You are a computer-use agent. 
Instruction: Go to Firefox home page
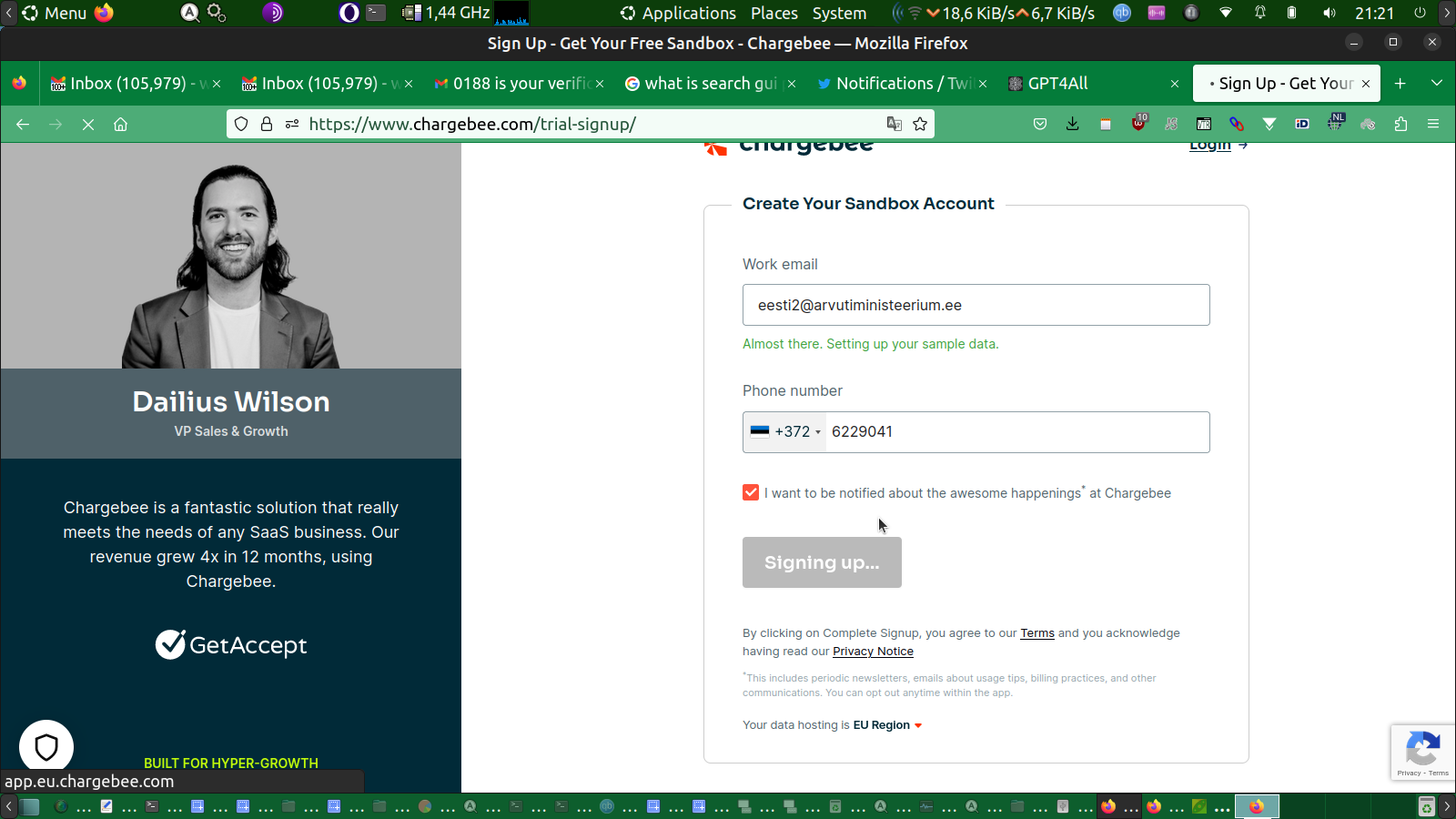tap(120, 124)
